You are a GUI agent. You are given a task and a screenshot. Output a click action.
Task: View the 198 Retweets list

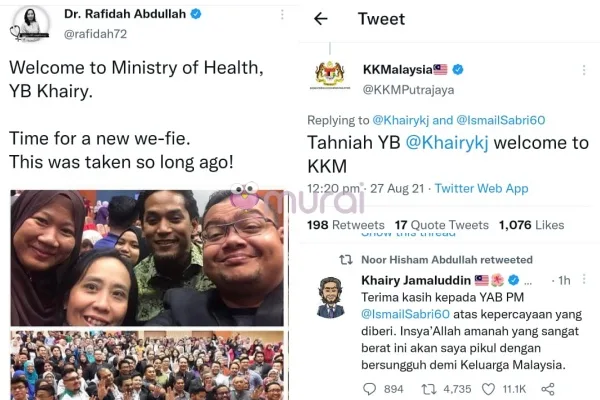tap(346, 225)
